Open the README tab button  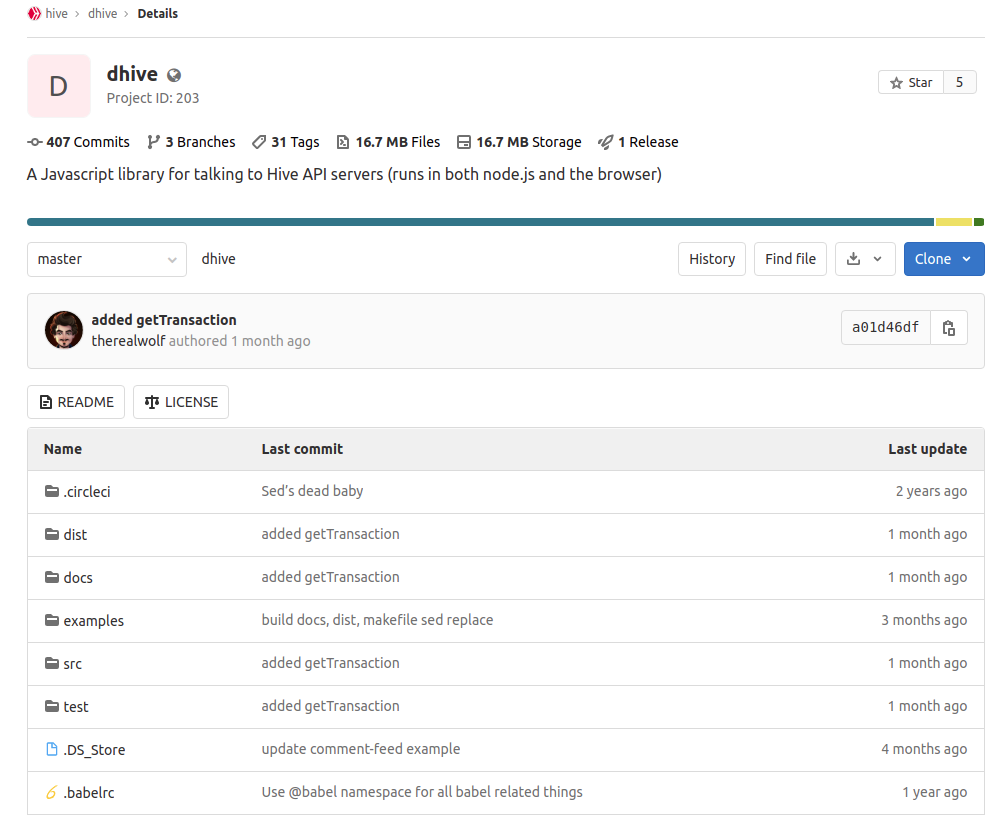click(76, 402)
